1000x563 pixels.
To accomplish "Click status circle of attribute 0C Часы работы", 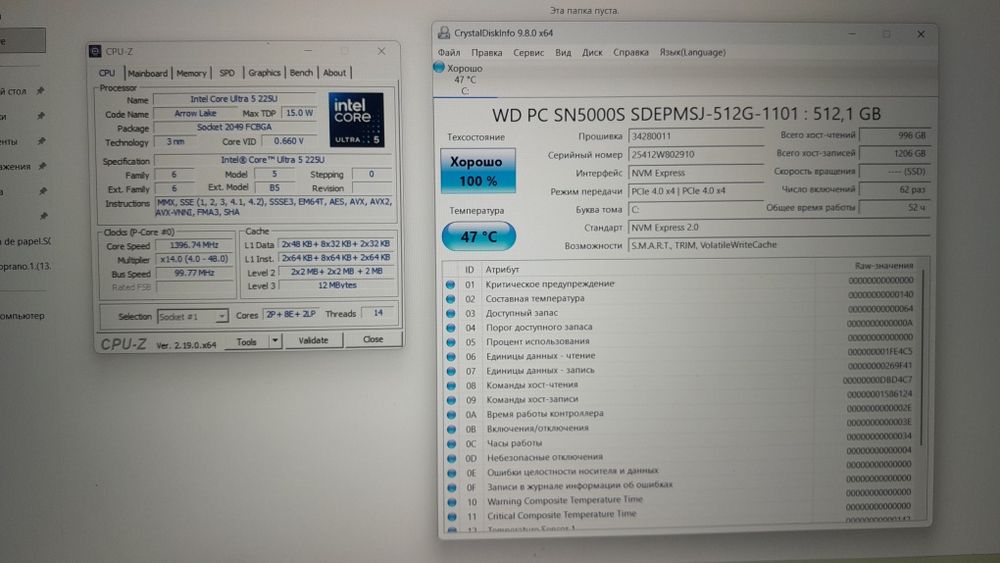I will pos(452,443).
